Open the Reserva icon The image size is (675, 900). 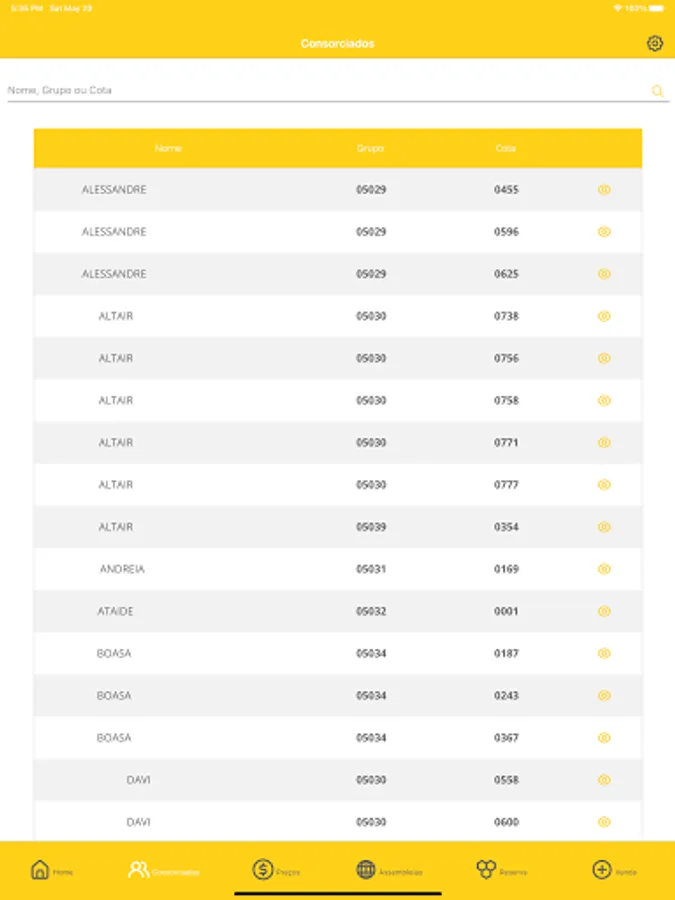click(486, 870)
